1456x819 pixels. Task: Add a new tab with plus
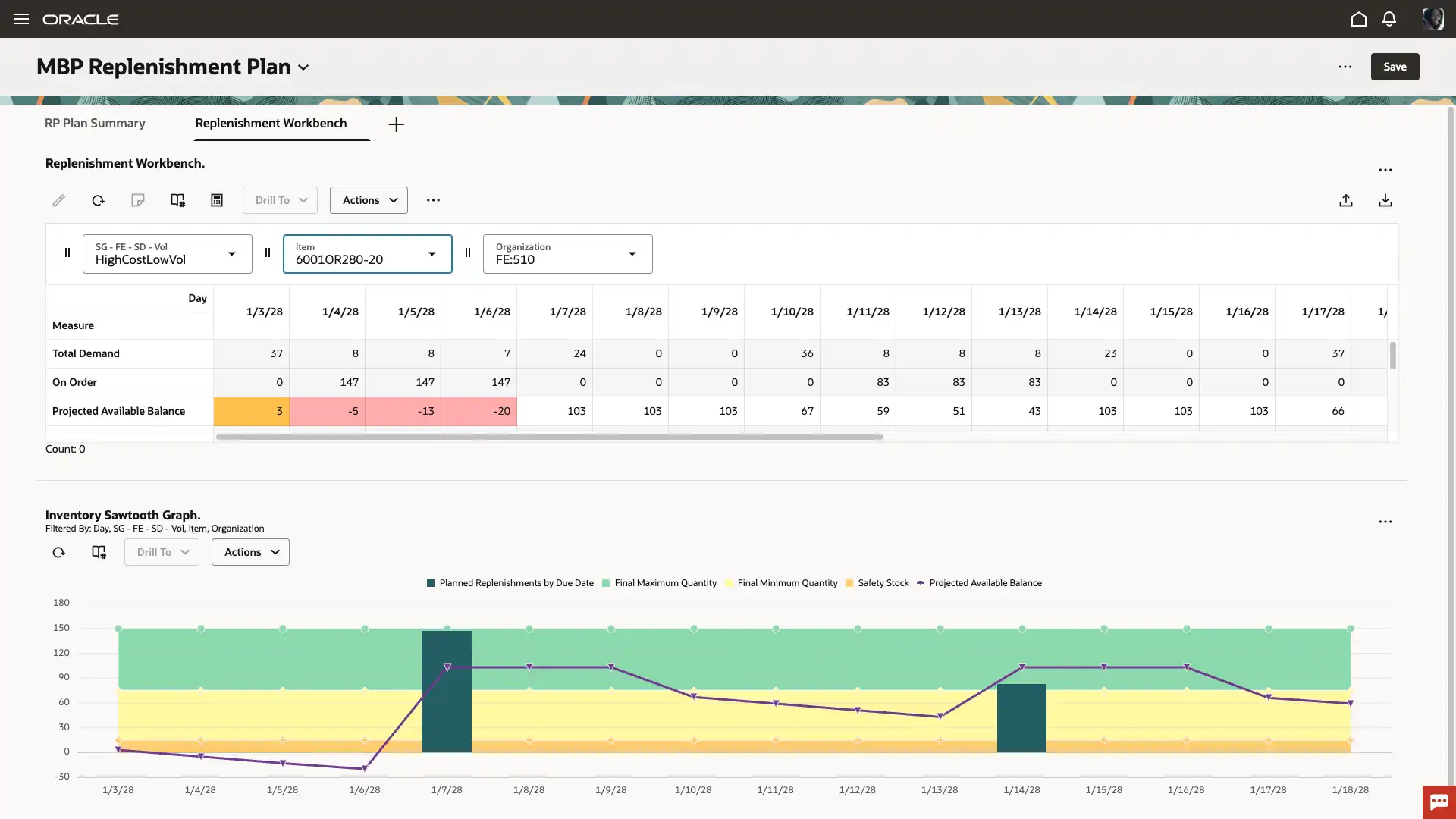point(396,124)
